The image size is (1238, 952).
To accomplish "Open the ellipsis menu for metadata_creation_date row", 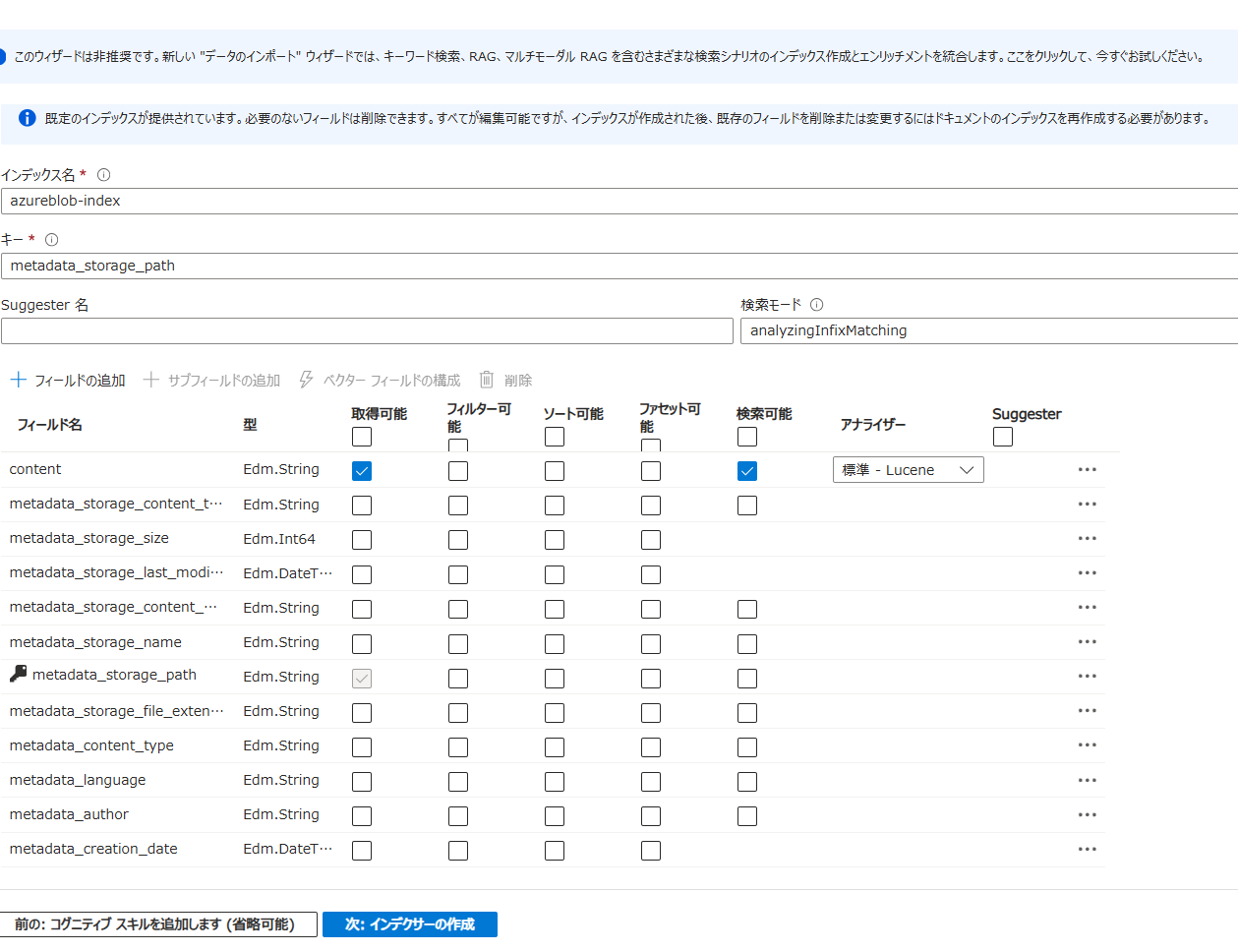I will [x=1087, y=849].
